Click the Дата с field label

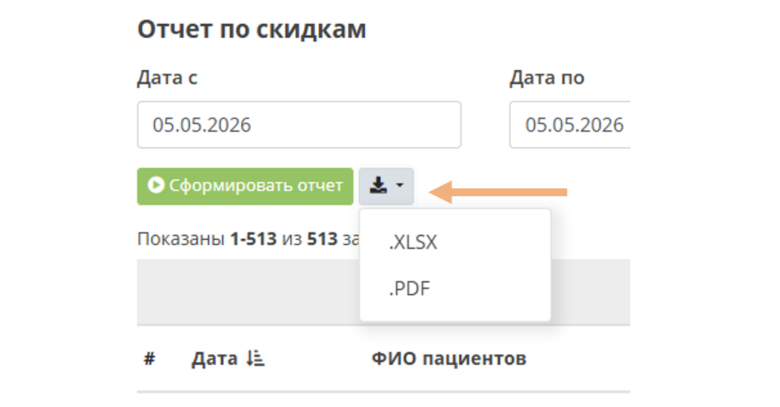click(167, 78)
